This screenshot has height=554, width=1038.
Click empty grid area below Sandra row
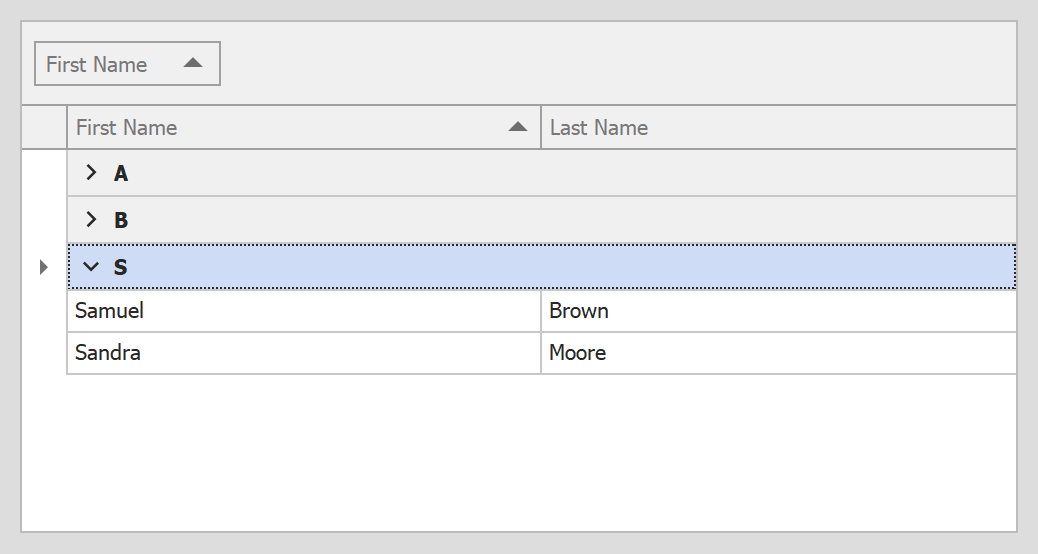click(500, 450)
